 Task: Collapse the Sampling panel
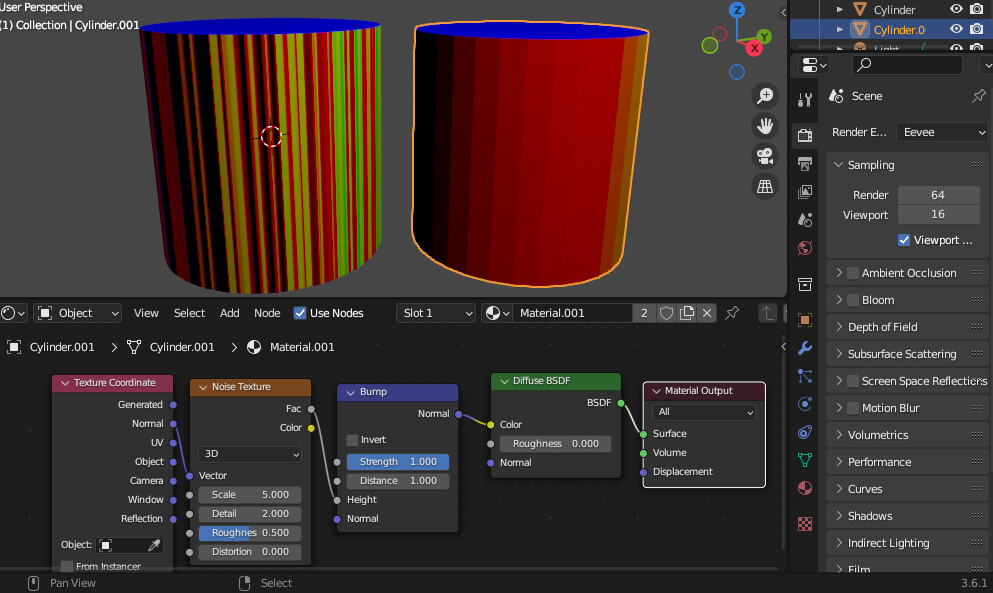point(838,165)
